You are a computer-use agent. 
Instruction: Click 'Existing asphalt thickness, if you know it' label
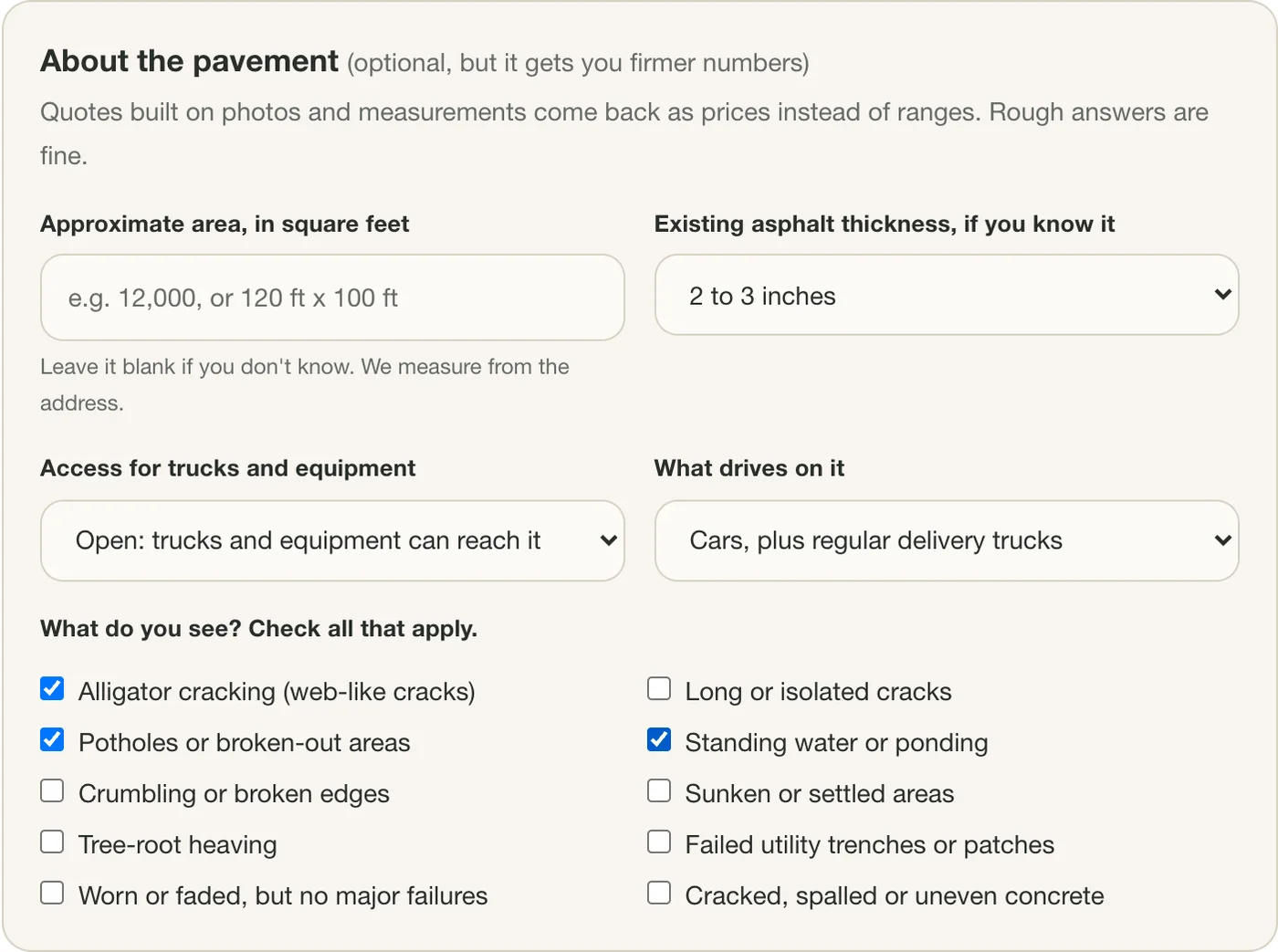(885, 224)
